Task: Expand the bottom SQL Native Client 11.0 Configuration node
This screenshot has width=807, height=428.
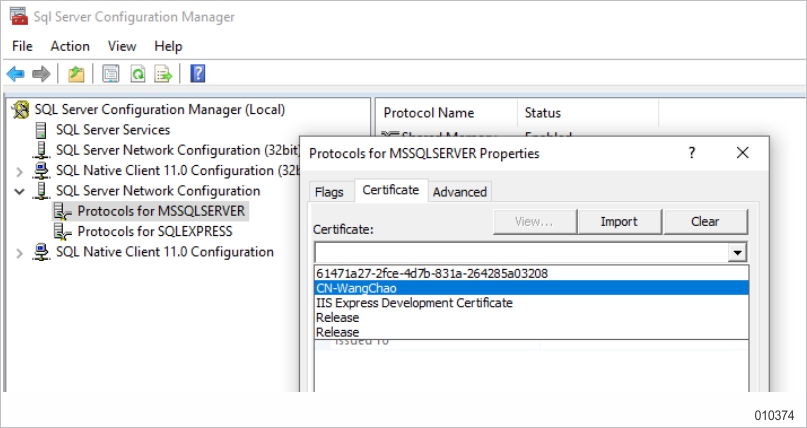Action: coord(19,253)
